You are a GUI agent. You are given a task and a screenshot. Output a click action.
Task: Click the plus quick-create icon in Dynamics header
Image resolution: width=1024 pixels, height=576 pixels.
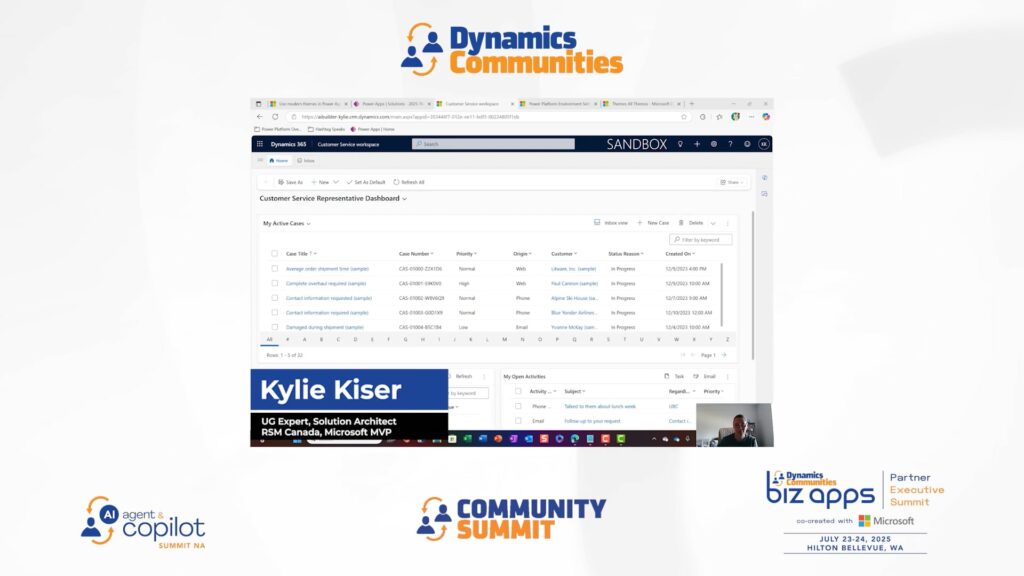click(697, 144)
